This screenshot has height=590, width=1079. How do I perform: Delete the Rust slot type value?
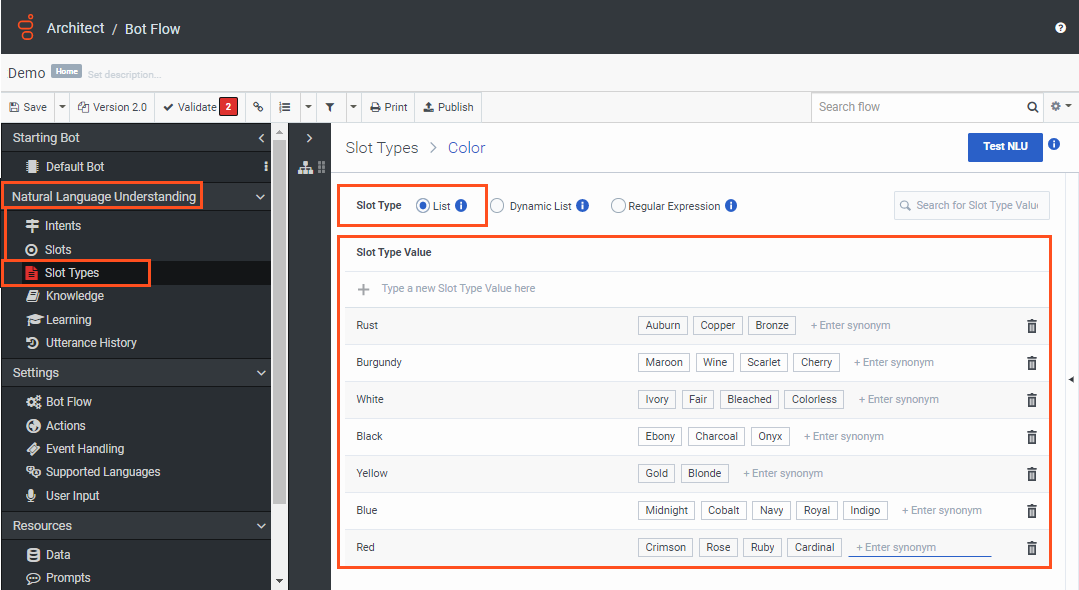tap(1031, 325)
